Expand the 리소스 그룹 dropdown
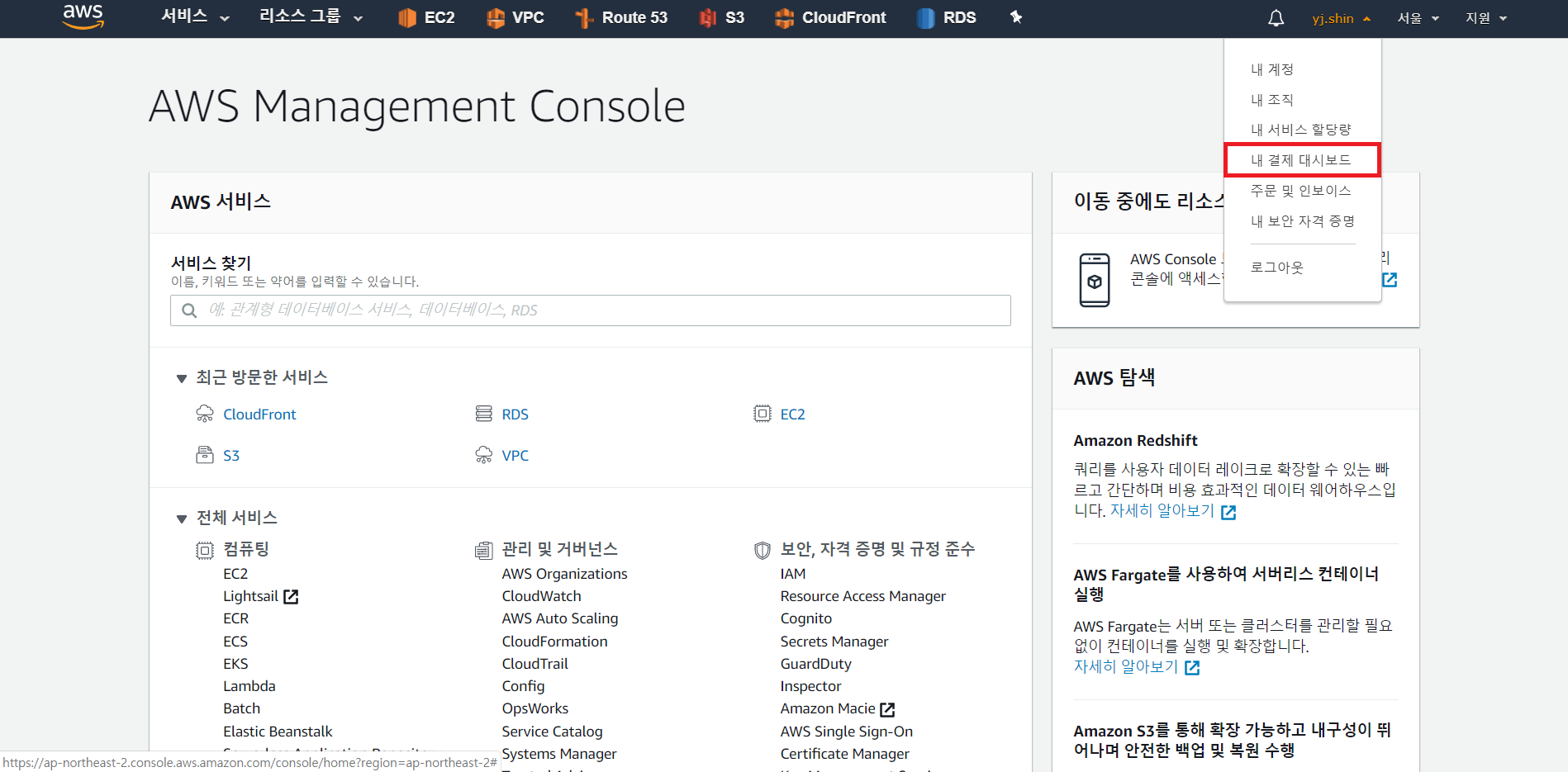The height and width of the screenshot is (772, 1568). [311, 17]
